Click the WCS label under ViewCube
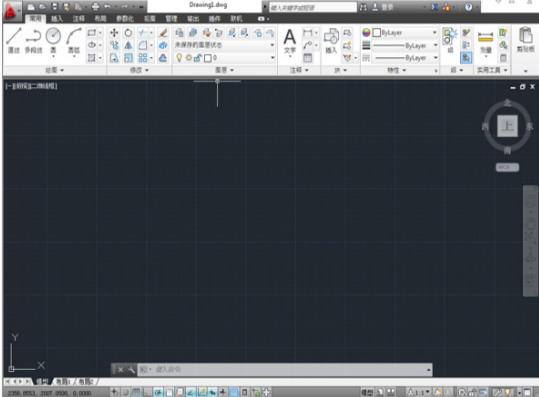The image size is (539, 397). click(507, 167)
